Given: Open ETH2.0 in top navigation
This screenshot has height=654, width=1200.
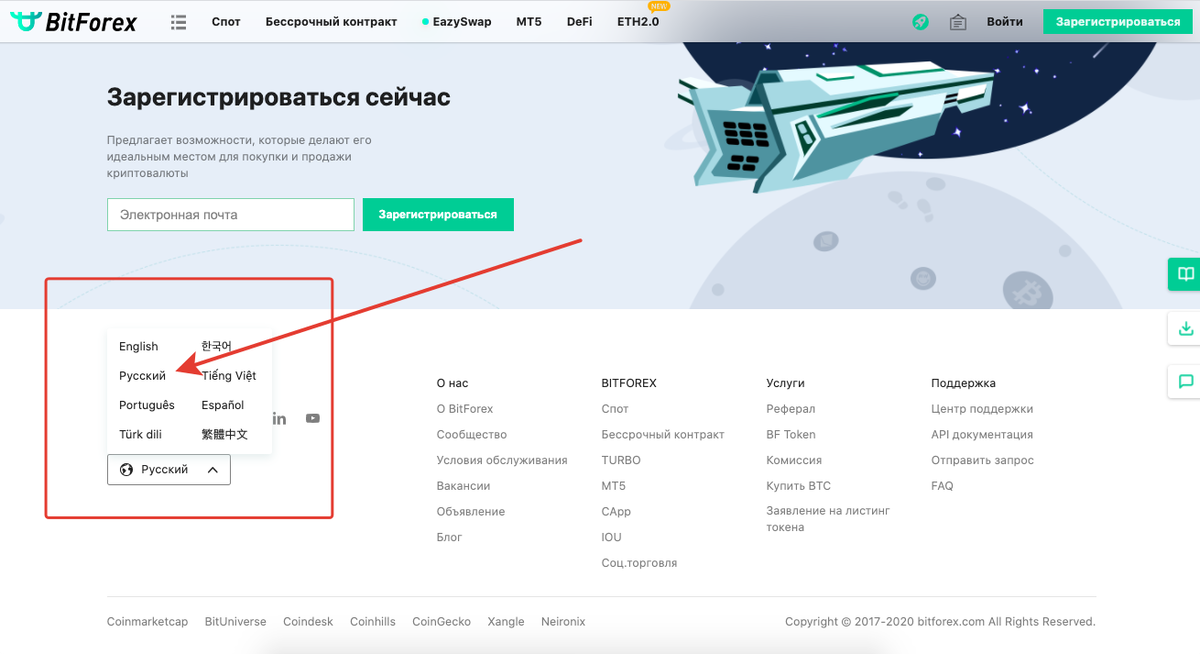Looking at the screenshot, I should coord(638,21).
